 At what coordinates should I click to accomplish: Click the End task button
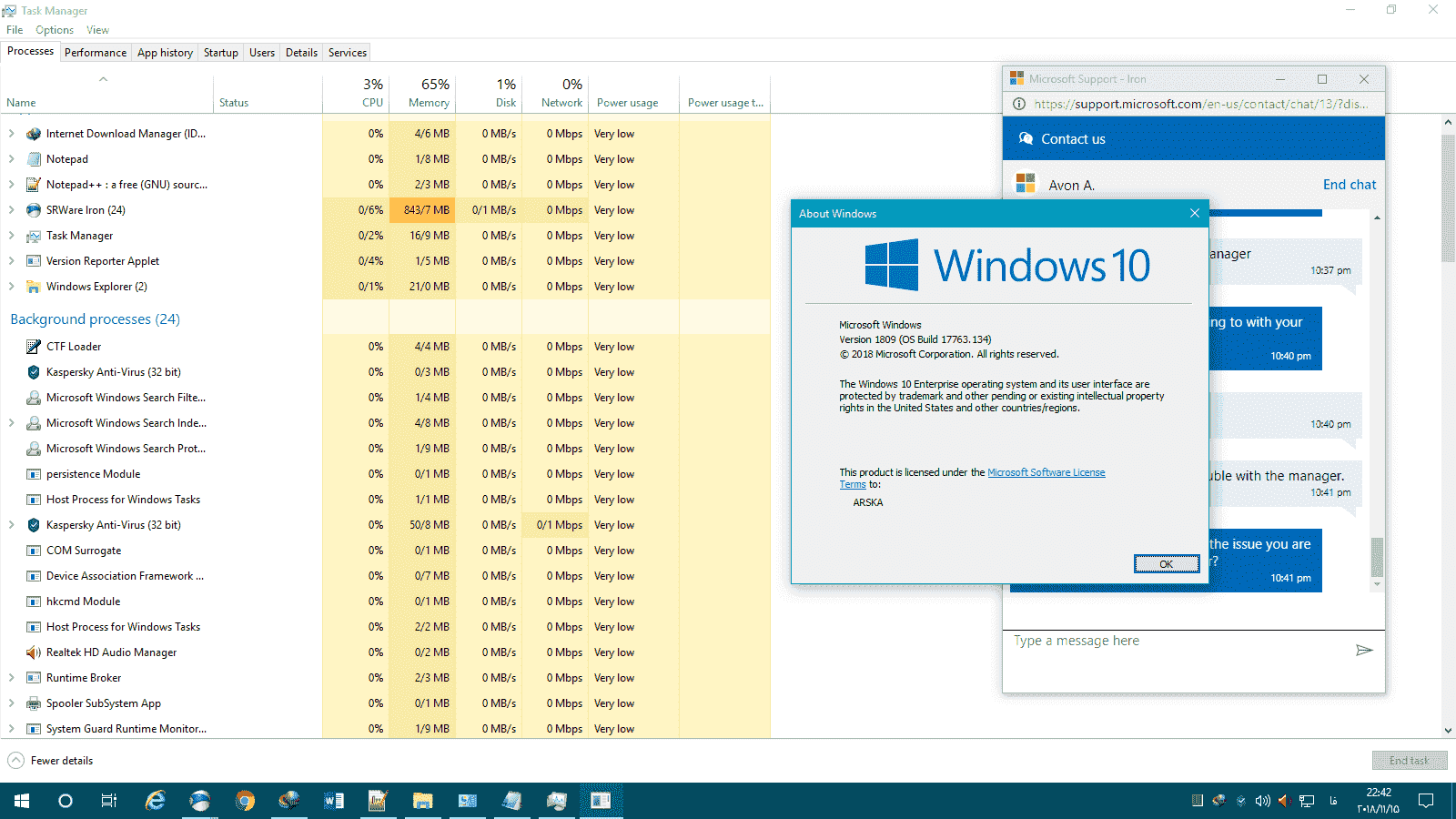(1409, 761)
